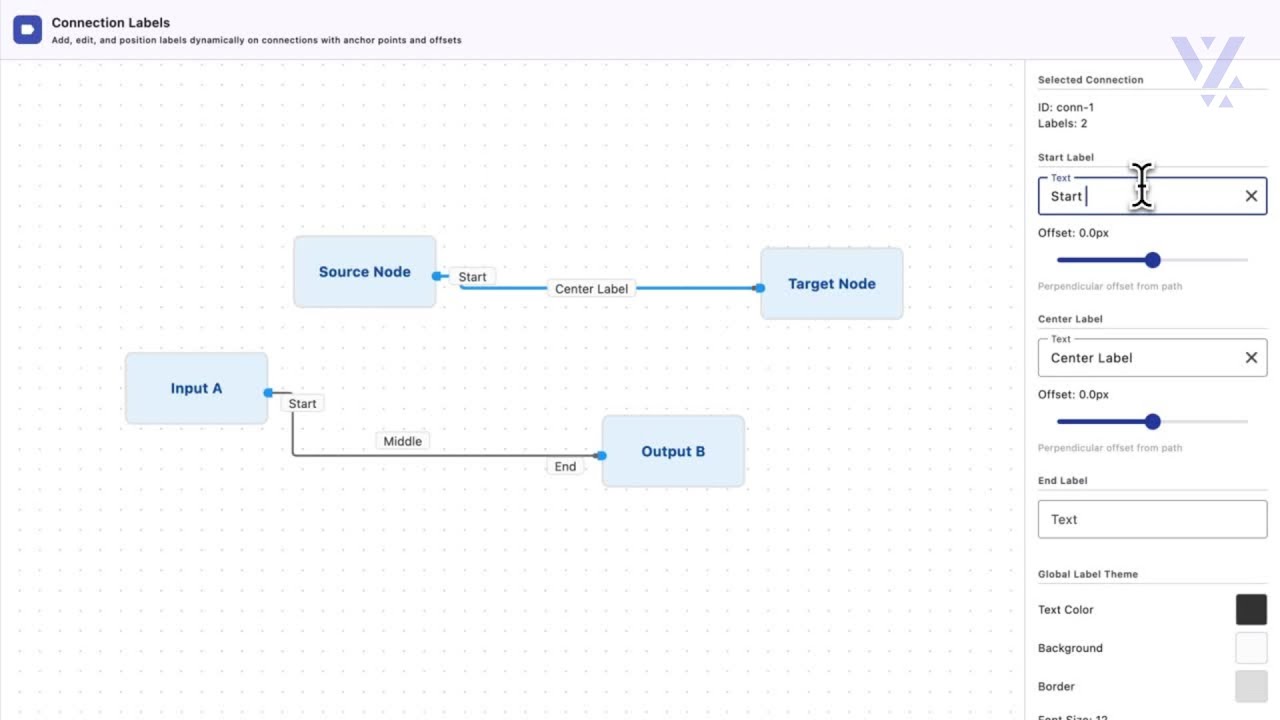Click the Target Node input port dot
Image resolution: width=1280 pixels, height=720 pixels.
pyautogui.click(x=760, y=288)
